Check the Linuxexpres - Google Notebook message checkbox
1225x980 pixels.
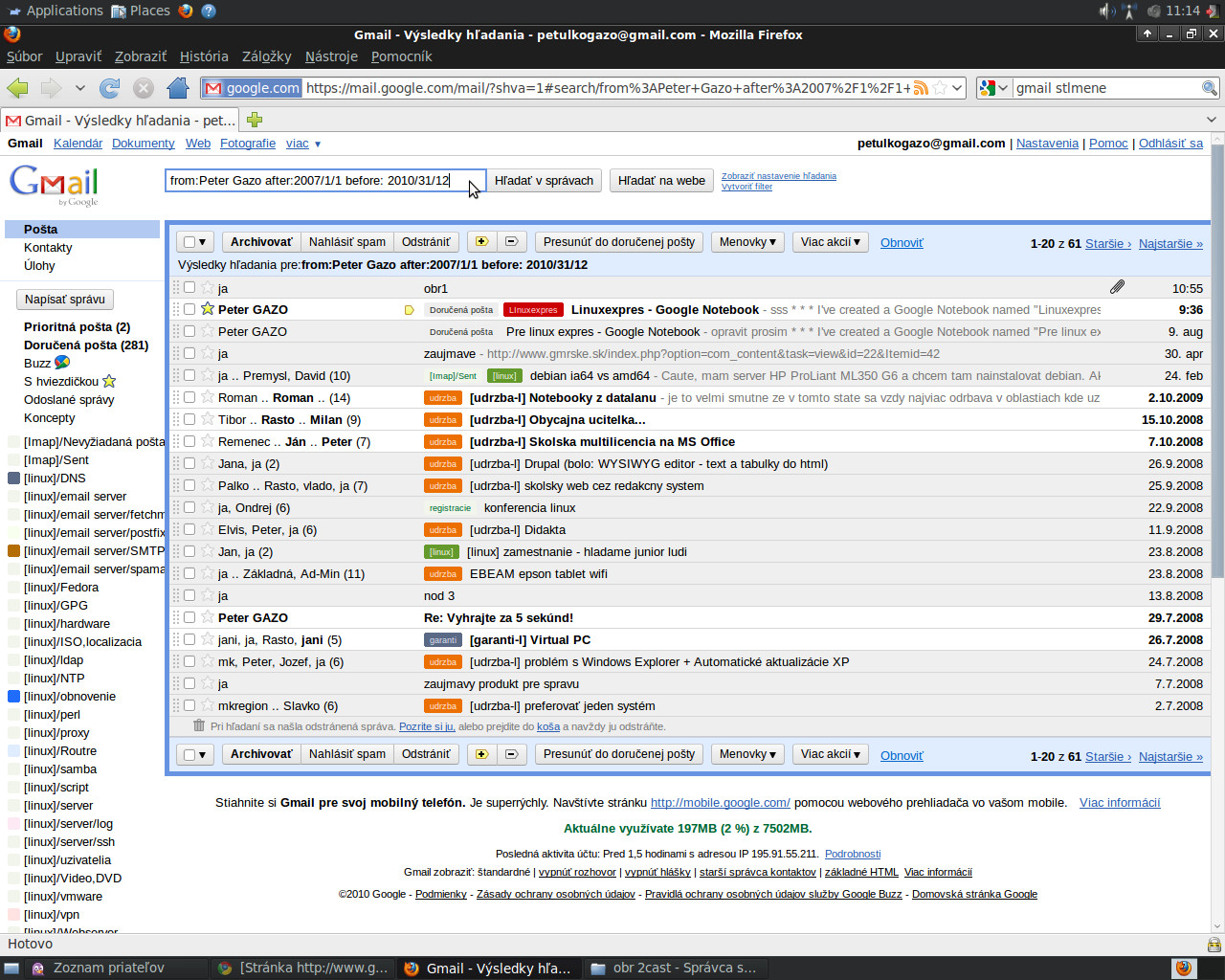189,309
